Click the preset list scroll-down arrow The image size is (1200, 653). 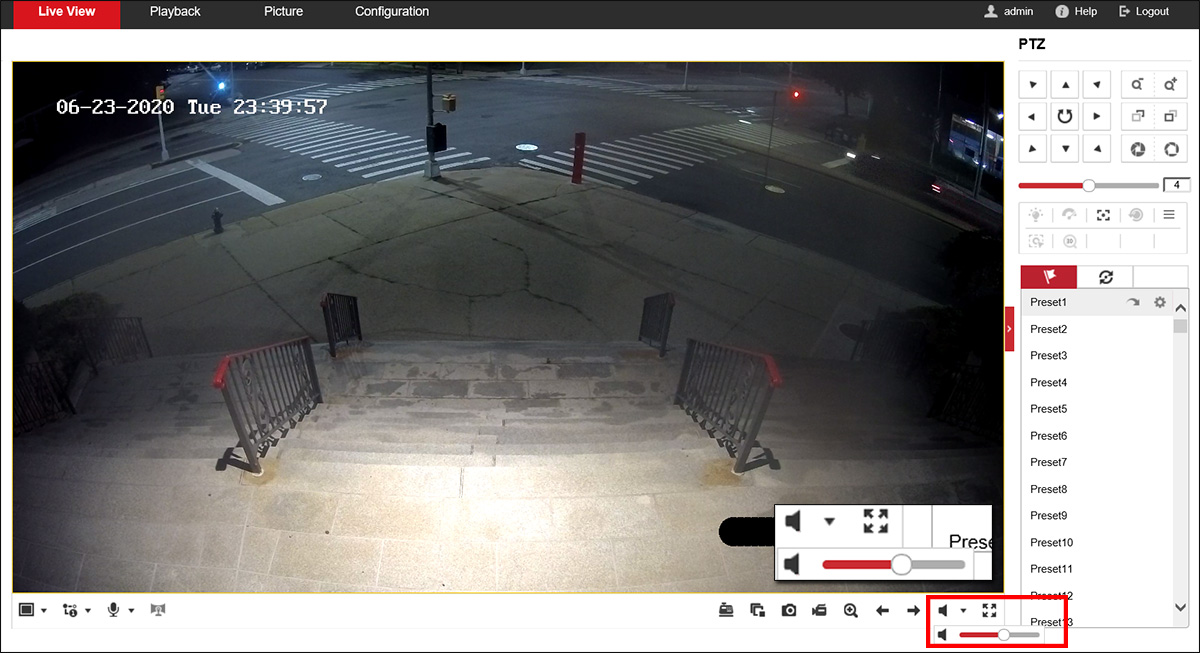(1180, 607)
